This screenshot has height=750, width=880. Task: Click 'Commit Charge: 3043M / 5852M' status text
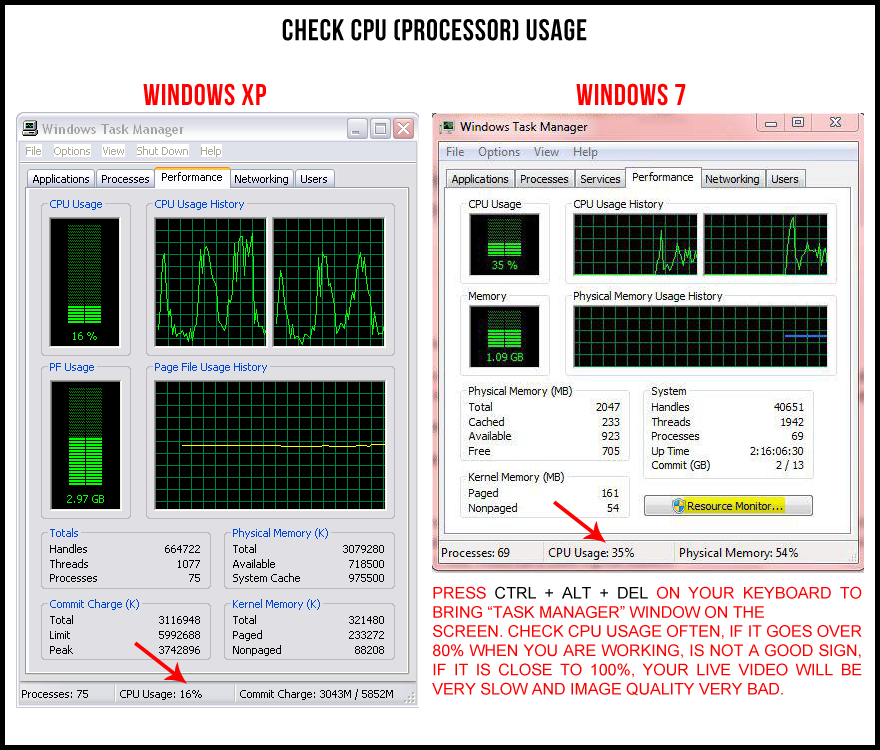[317, 694]
